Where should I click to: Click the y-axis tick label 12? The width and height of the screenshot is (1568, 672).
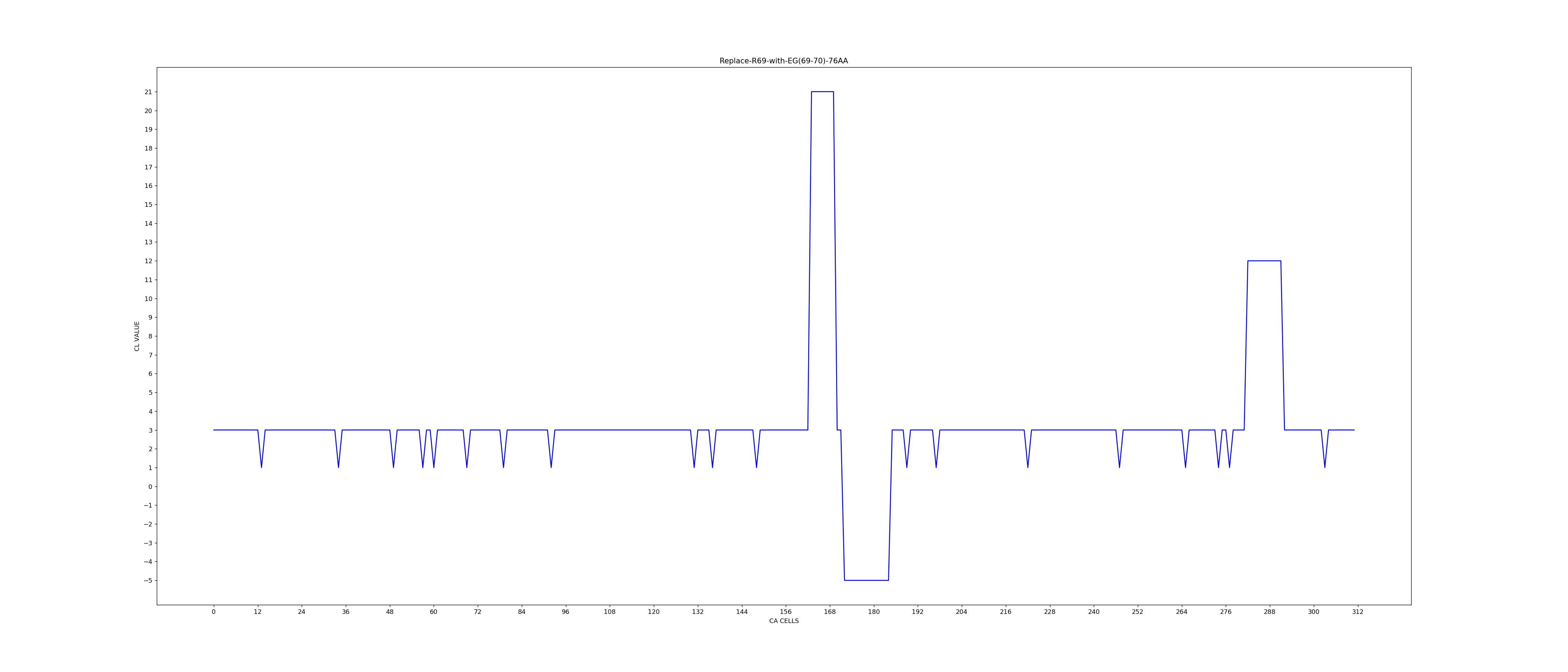pyautogui.click(x=148, y=261)
